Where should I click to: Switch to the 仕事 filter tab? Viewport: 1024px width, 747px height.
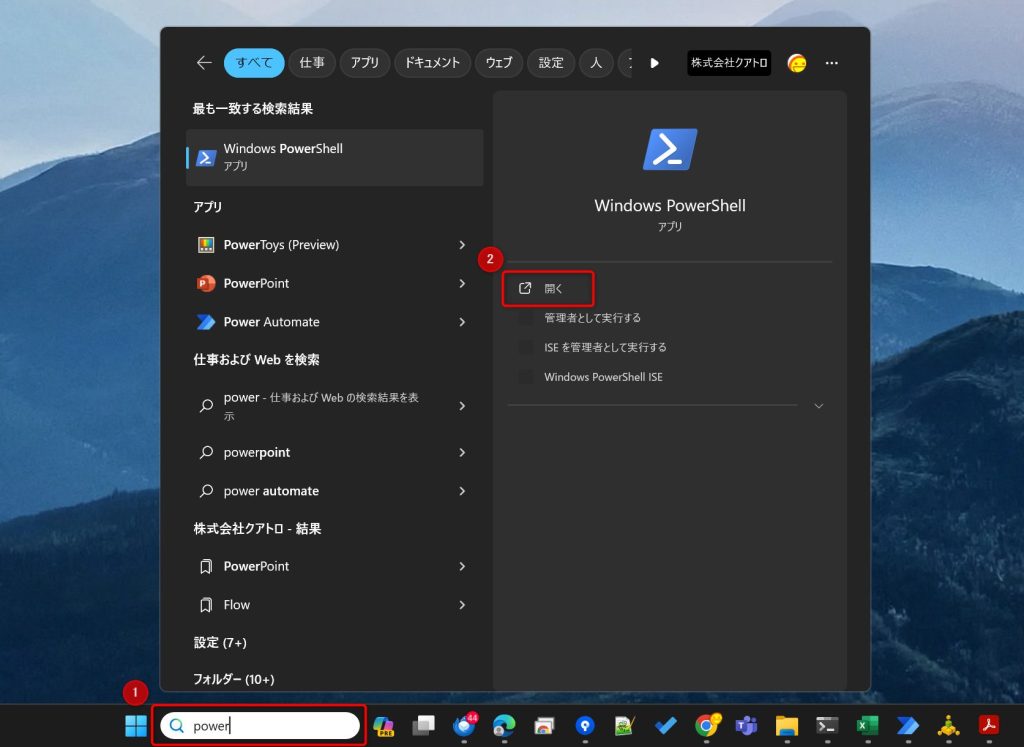[312, 63]
